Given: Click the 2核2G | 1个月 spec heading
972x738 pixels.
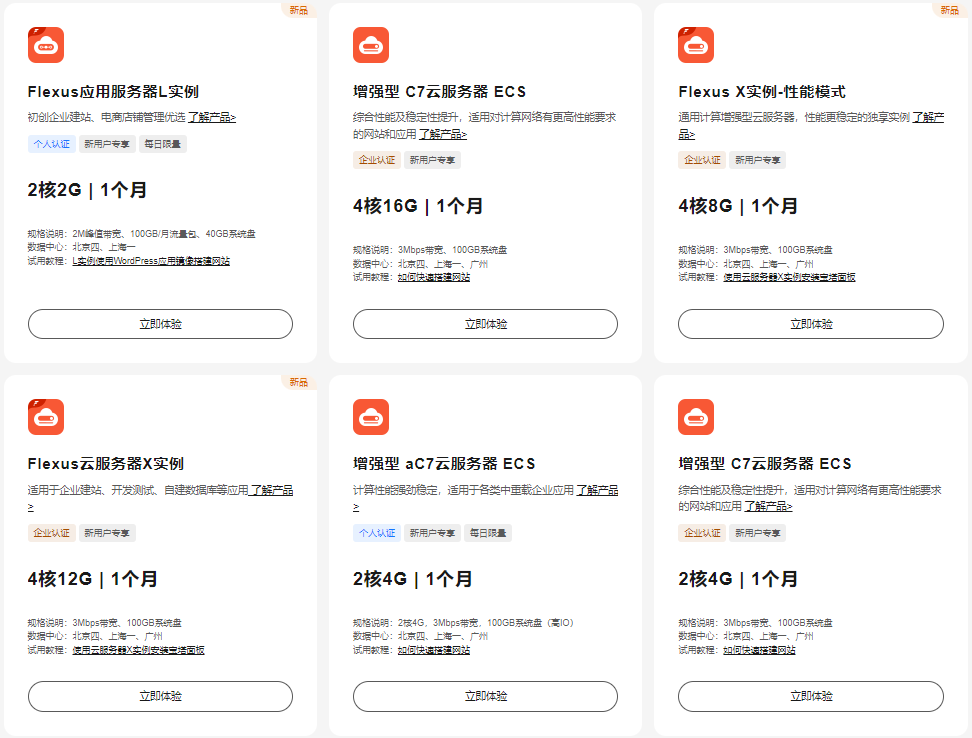Looking at the screenshot, I should tap(87, 190).
